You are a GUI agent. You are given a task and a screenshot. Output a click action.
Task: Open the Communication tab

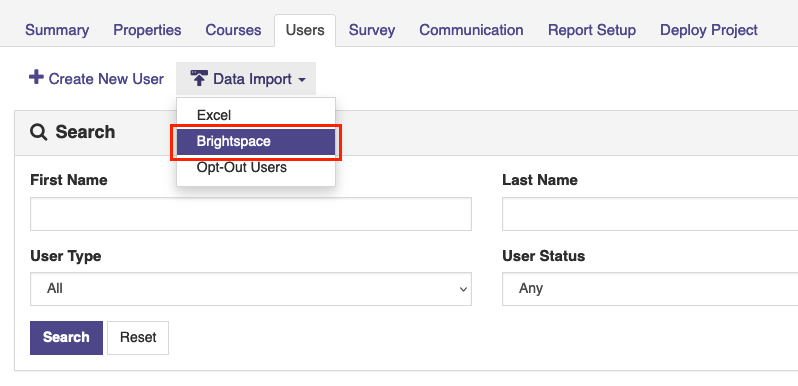(x=471, y=30)
